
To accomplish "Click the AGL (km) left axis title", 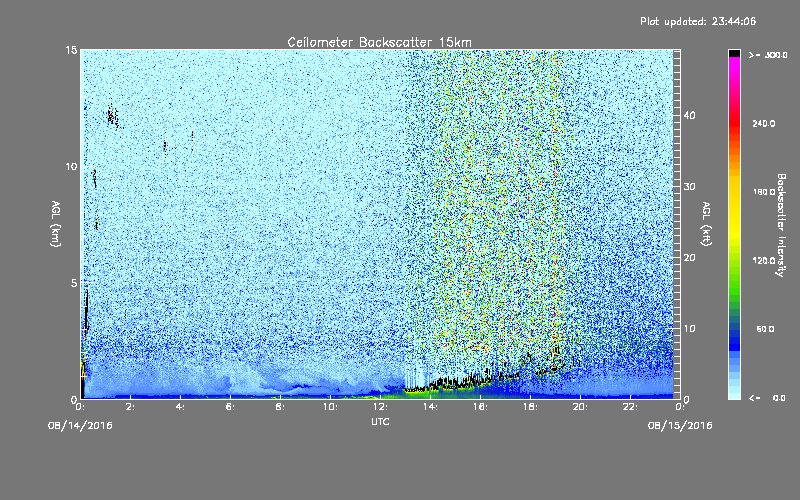I will click(56, 224).
